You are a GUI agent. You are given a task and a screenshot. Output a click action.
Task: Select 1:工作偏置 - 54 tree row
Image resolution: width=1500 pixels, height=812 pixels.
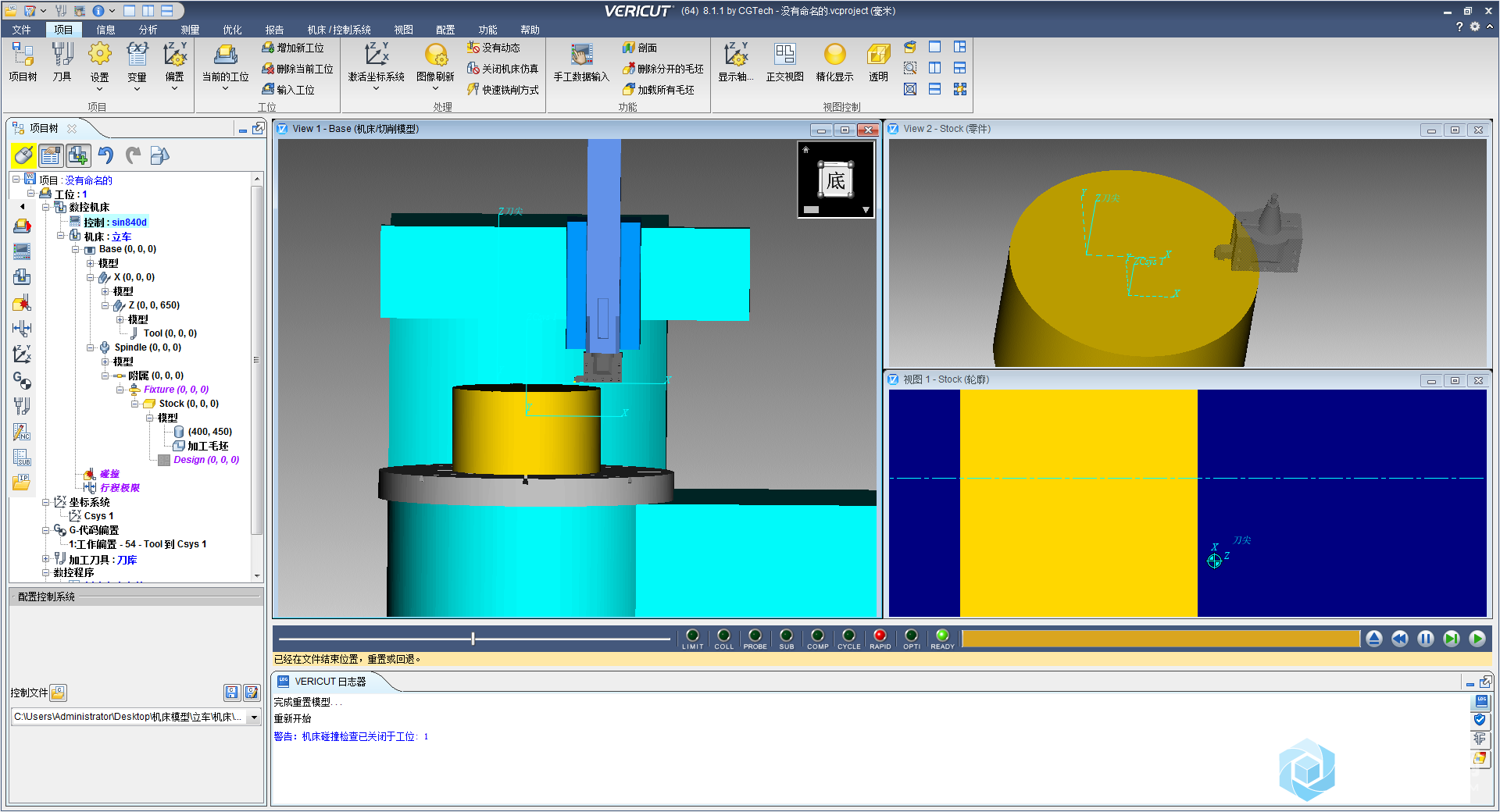[137, 544]
